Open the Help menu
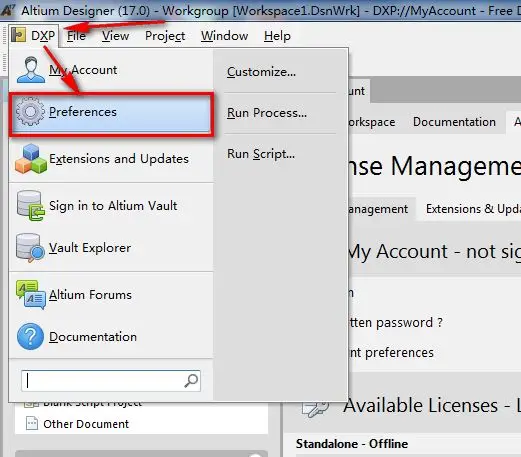Viewport: 521px width, 457px height. 277,36
